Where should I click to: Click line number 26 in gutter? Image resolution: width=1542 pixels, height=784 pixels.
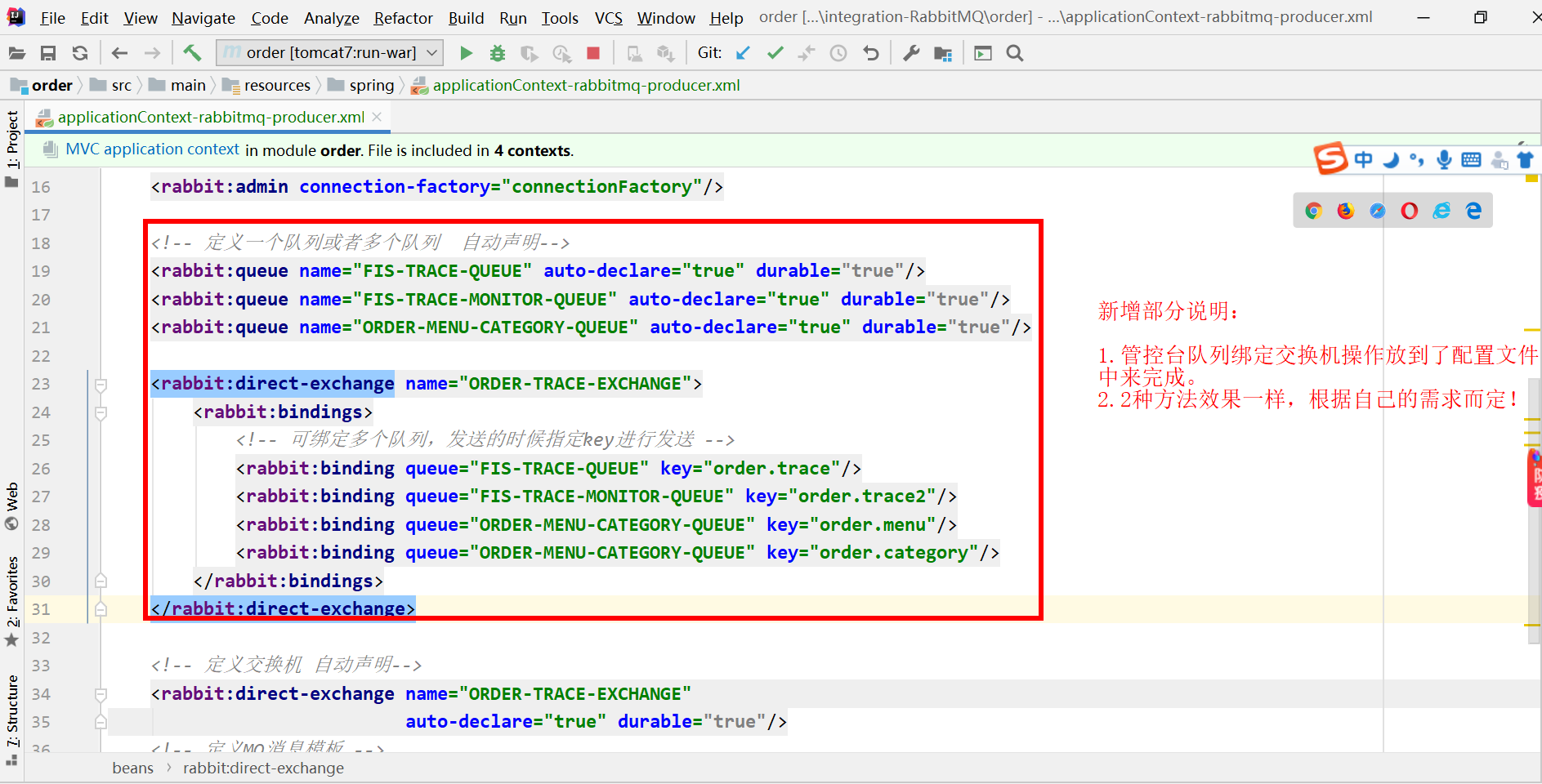pyautogui.click(x=41, y=469)
